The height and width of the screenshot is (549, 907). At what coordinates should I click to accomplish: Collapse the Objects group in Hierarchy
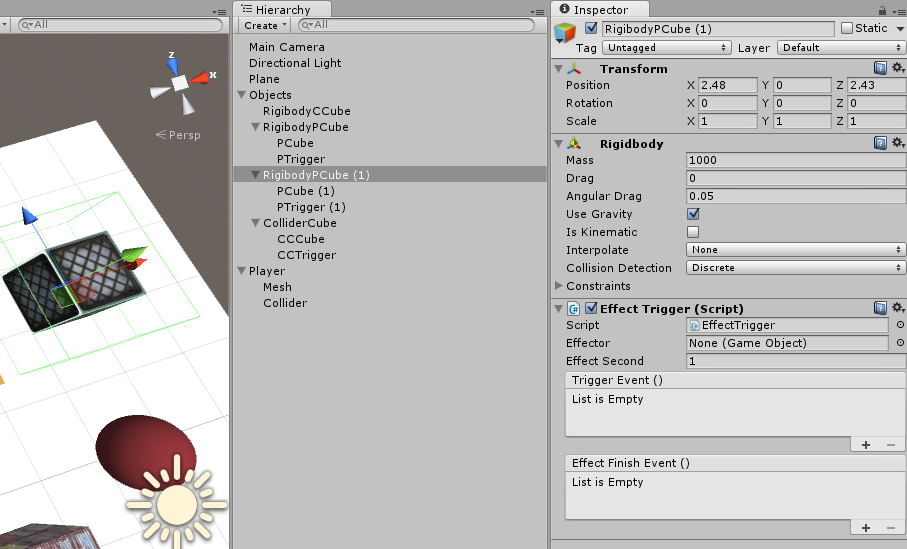tap(242, 94)
